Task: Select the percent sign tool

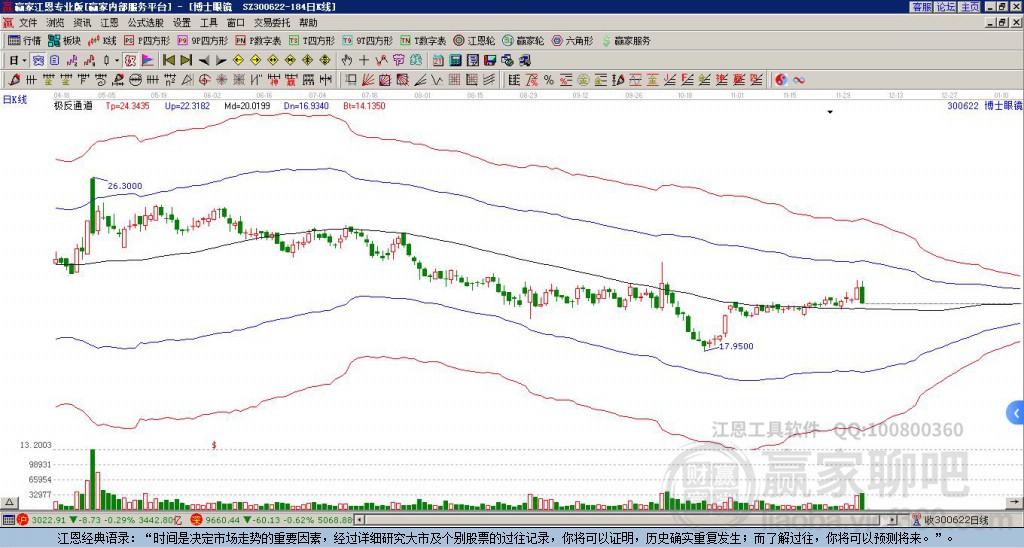Action: (549, 80)
